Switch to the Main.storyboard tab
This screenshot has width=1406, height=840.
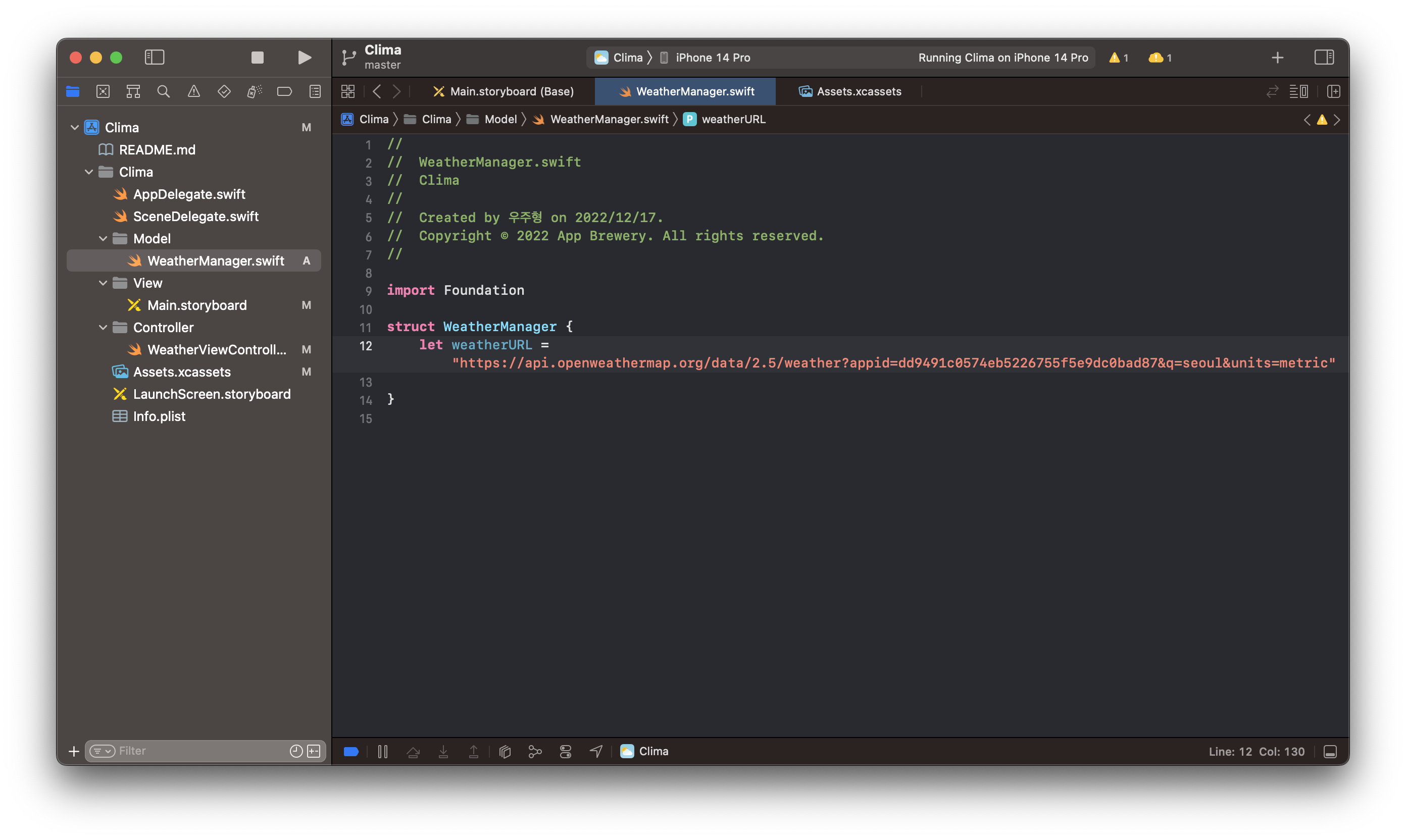point(504,91)
